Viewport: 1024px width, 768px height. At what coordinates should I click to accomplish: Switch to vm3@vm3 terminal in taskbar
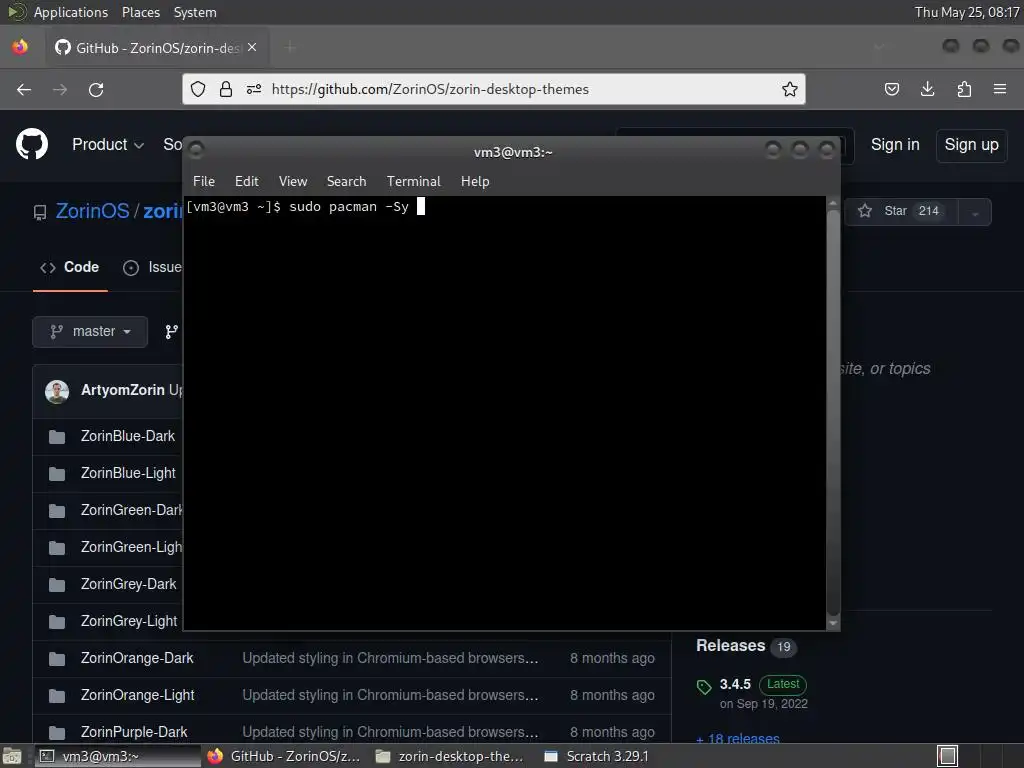pos(116,756)
